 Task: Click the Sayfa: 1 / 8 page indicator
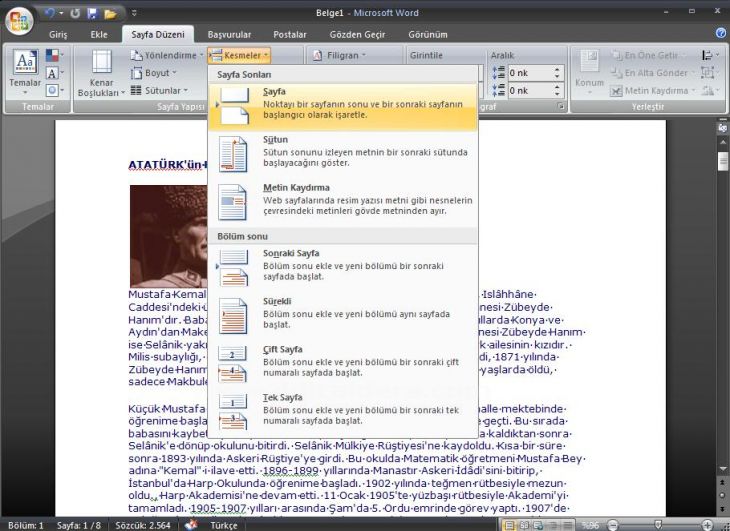click(x=79, y=525)
